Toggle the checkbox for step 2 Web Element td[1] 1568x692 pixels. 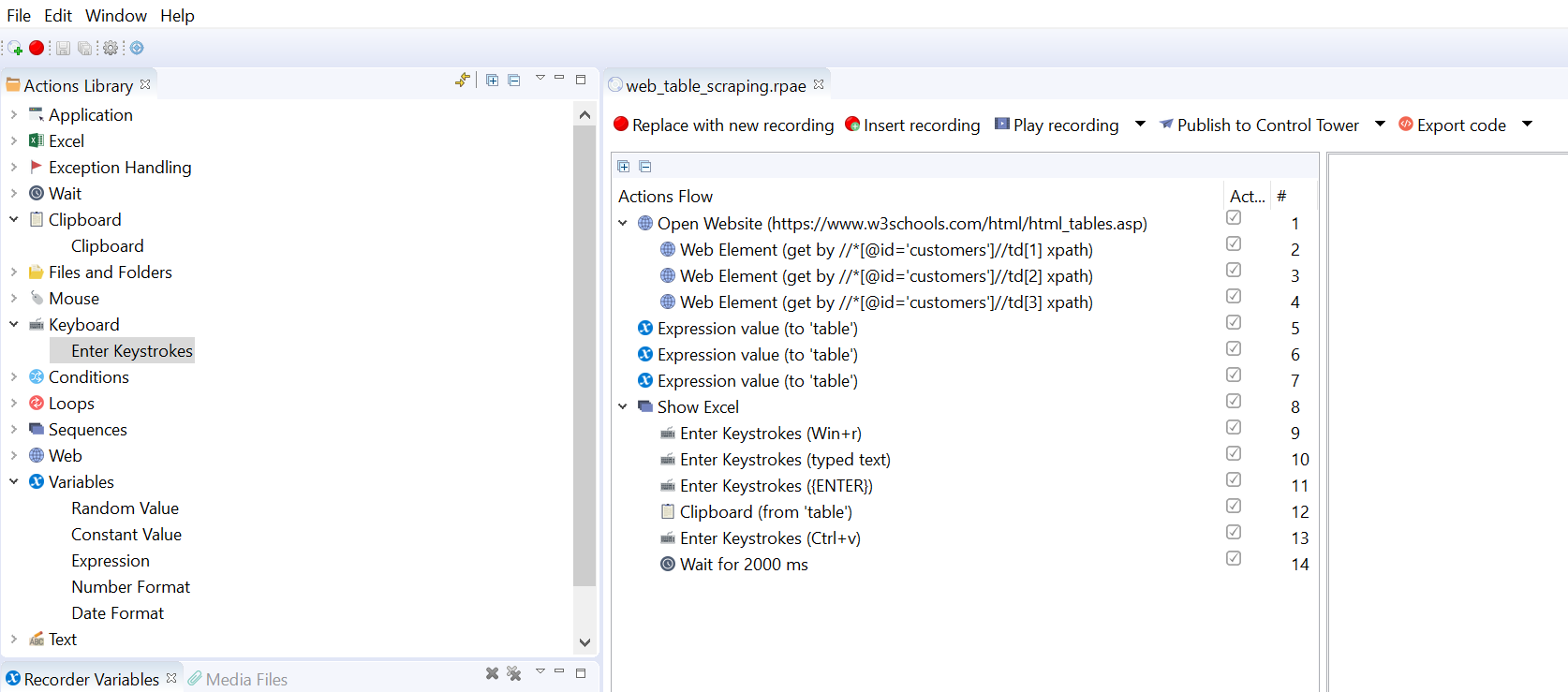(x=1234, y=243)
